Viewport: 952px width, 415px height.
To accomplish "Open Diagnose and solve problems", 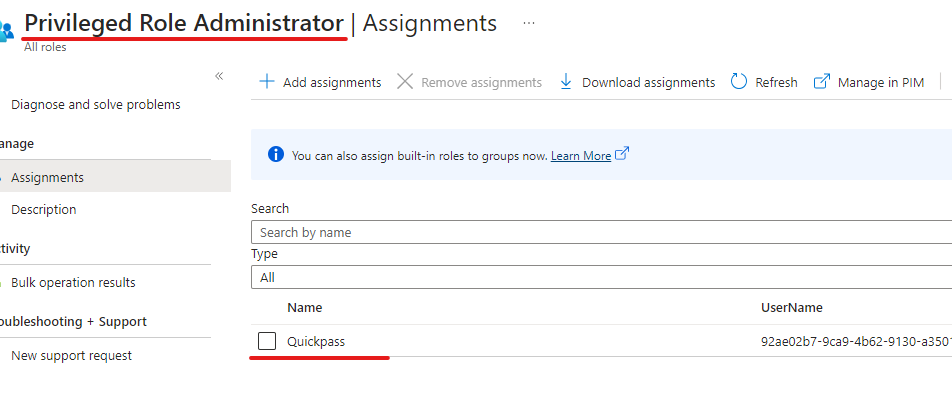I will click(x=96, y=104).
